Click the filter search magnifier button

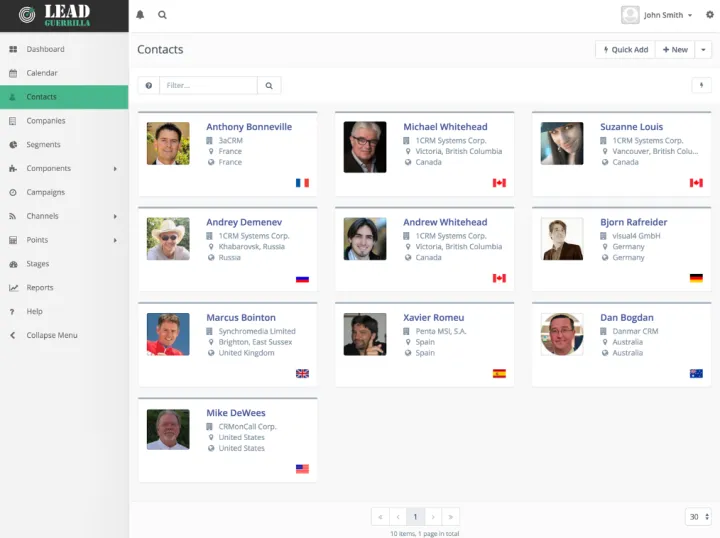pyautogui.click(x=269, y=86)
